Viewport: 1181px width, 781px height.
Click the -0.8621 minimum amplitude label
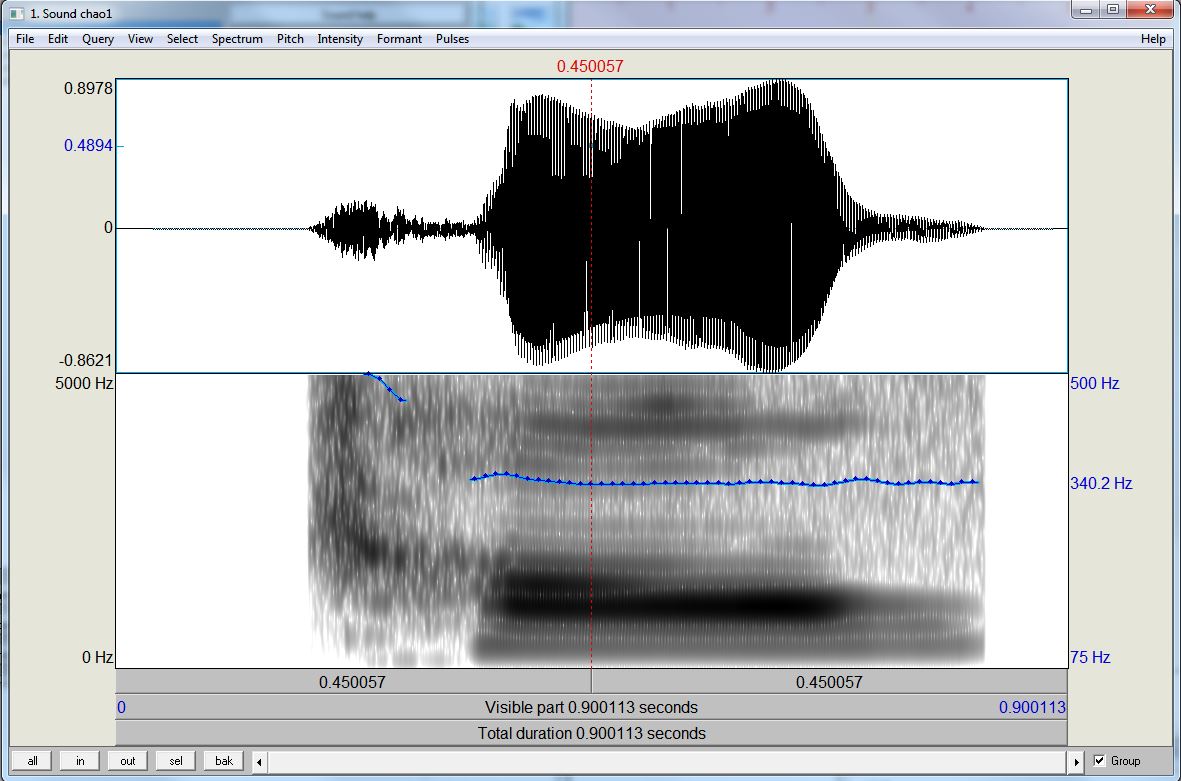(85, 361)
